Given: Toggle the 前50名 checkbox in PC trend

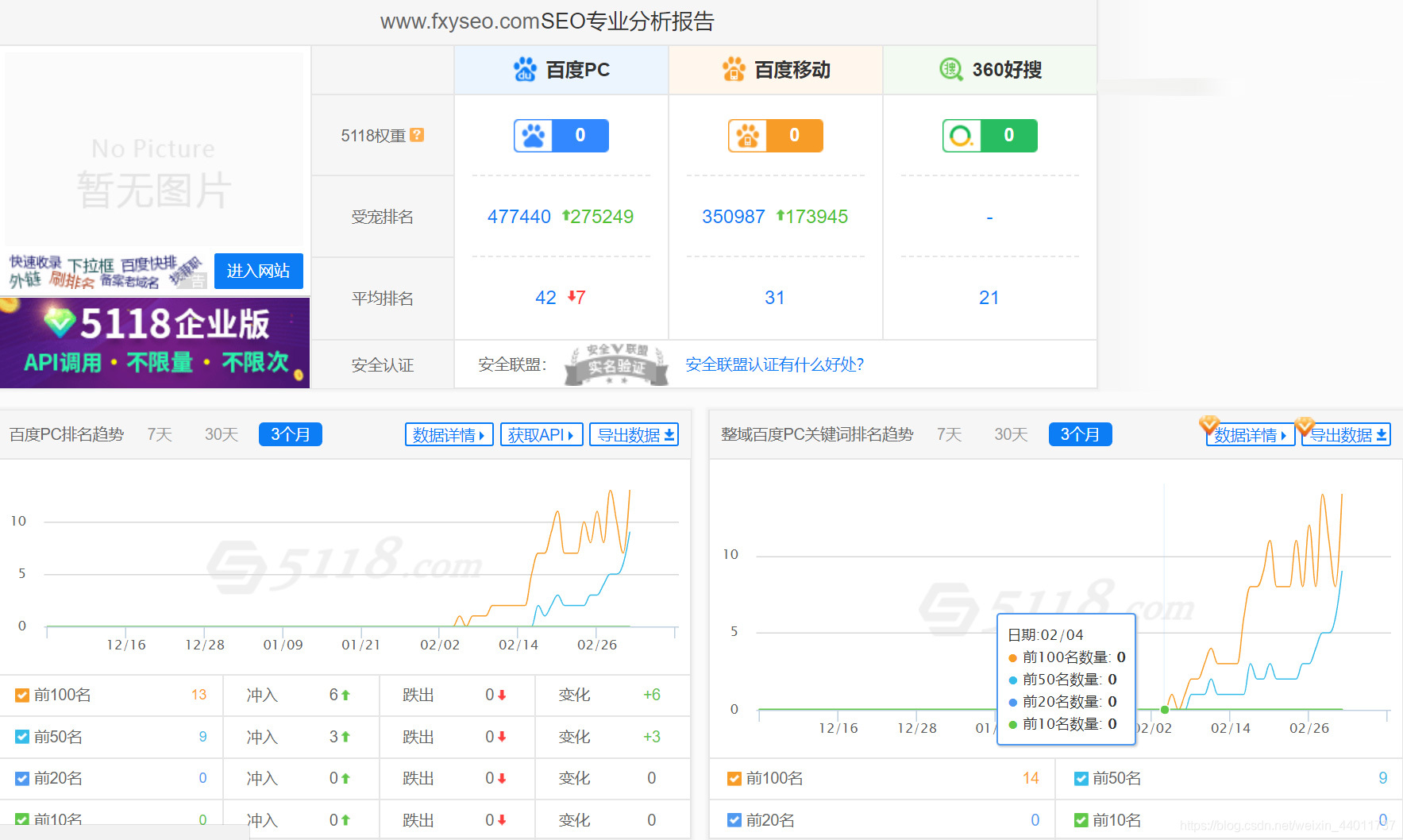Looking at the screenshot, I should click(x=22, y=737).
